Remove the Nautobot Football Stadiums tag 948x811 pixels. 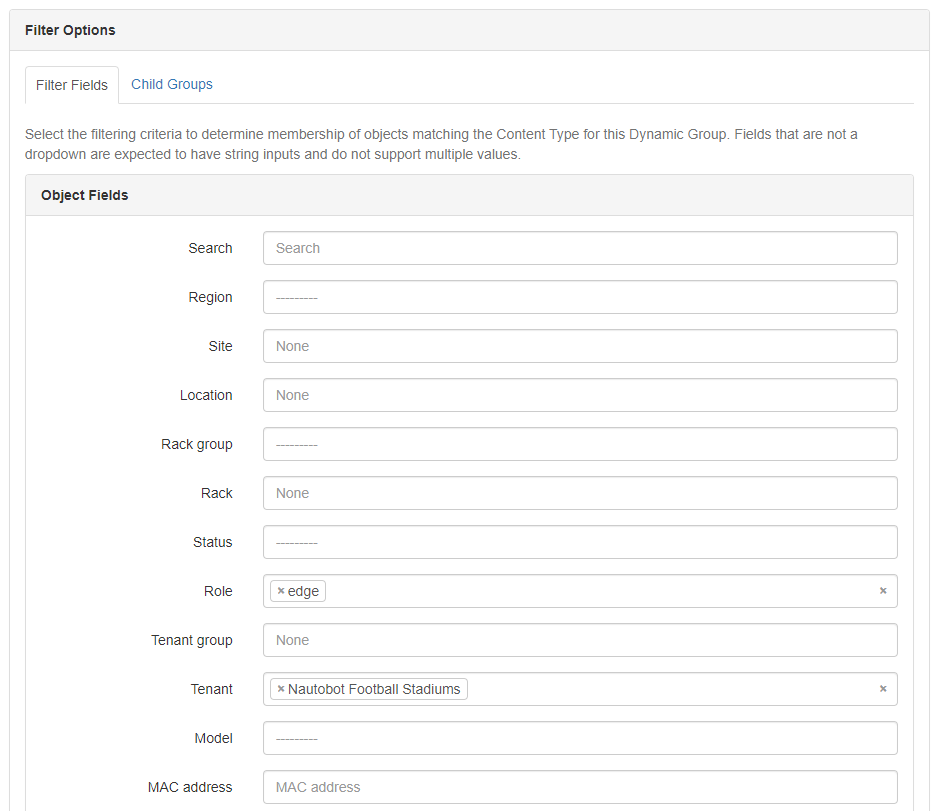point(281,689)
